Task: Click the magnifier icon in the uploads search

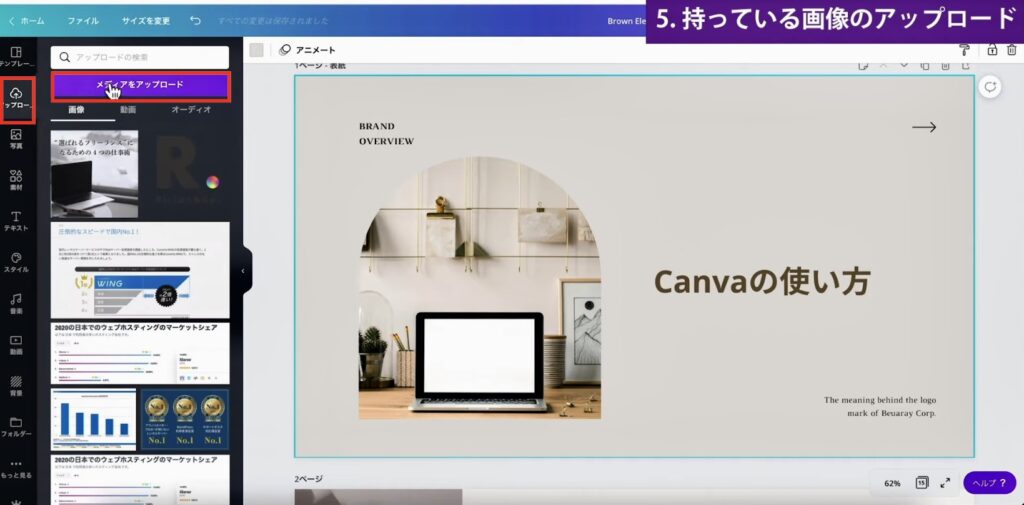Action: [65, 57]
